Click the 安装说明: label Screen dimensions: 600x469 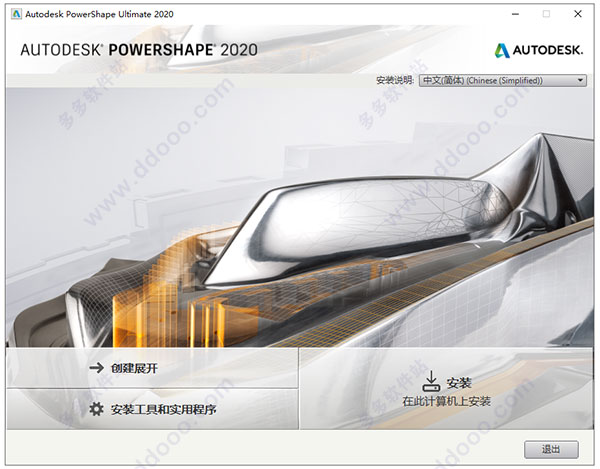pos(395,80)
